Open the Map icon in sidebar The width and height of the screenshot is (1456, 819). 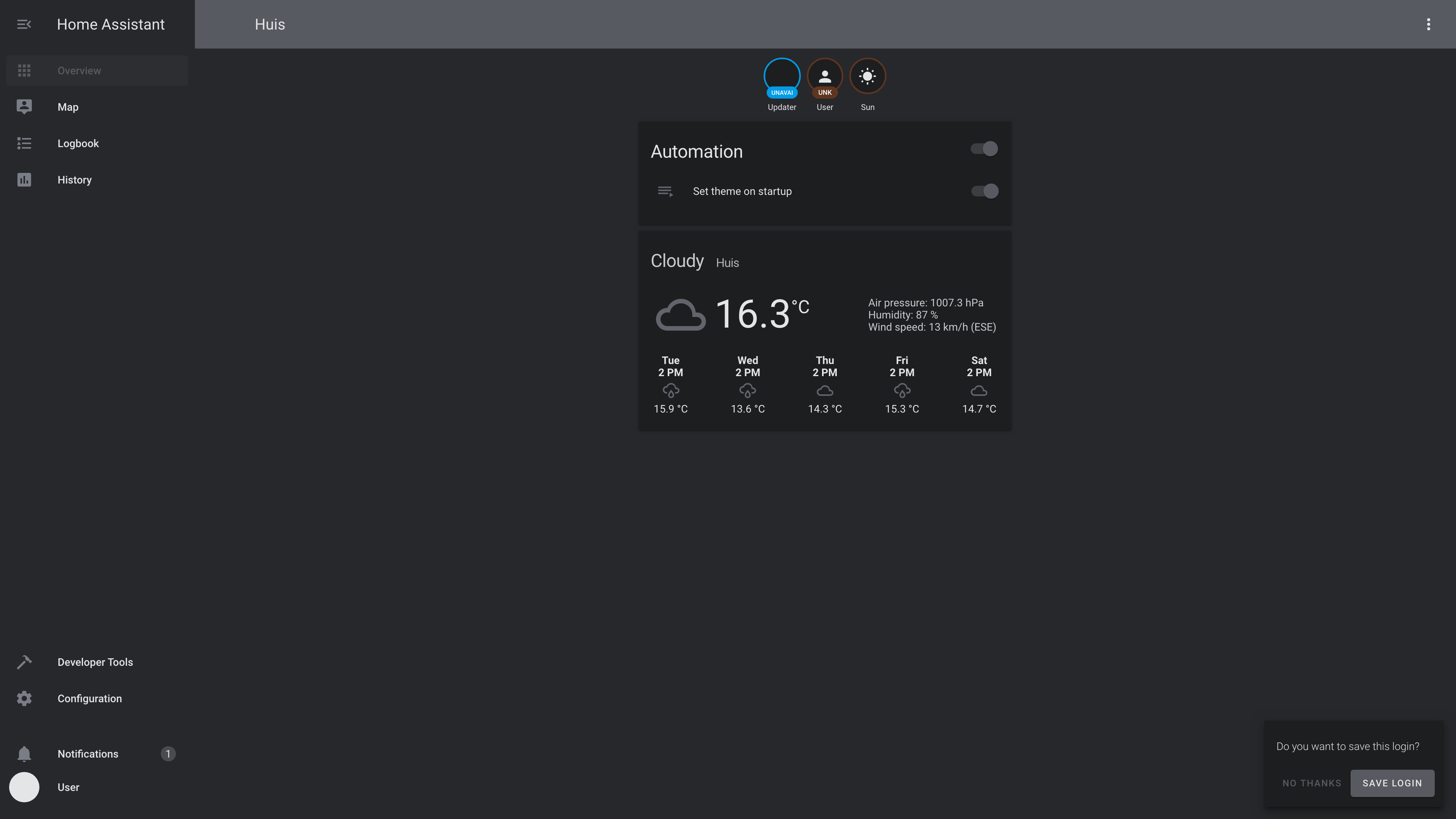click(24, 107)
